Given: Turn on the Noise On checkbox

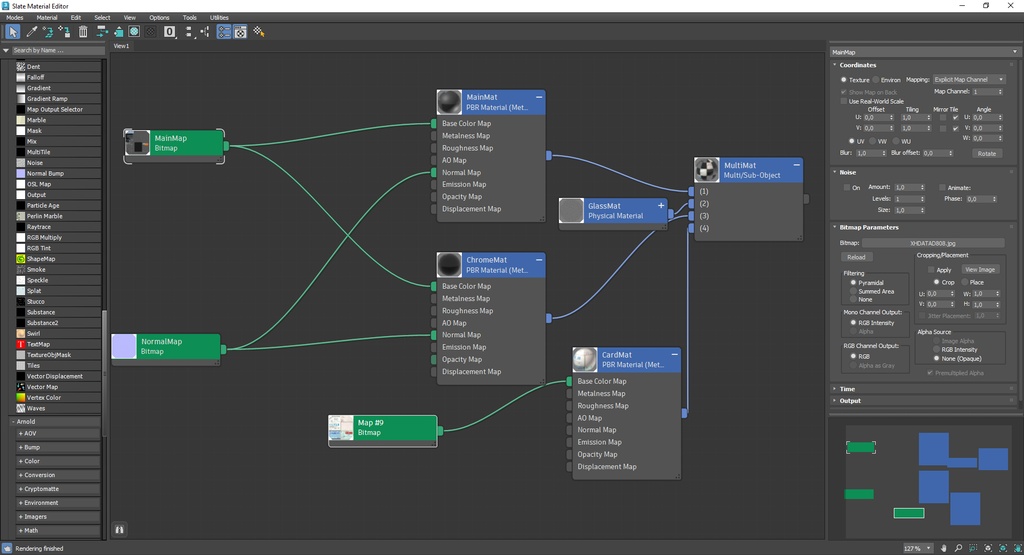Looking at the screenshot, I should [845, 187].
